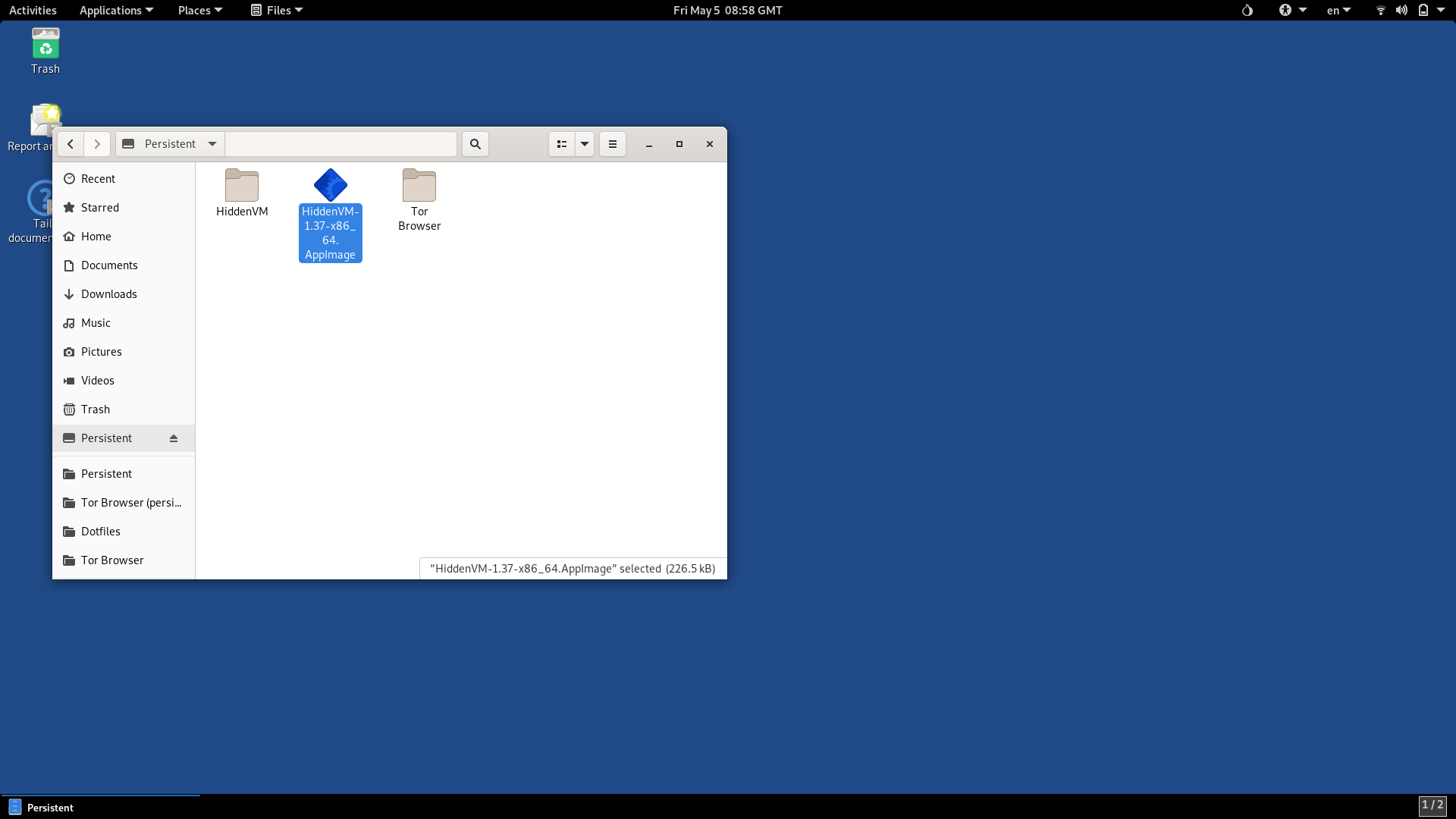Click the Tor onion status icon
1456x819 pixels.
pyautogui.click(x=1247, y=11)
